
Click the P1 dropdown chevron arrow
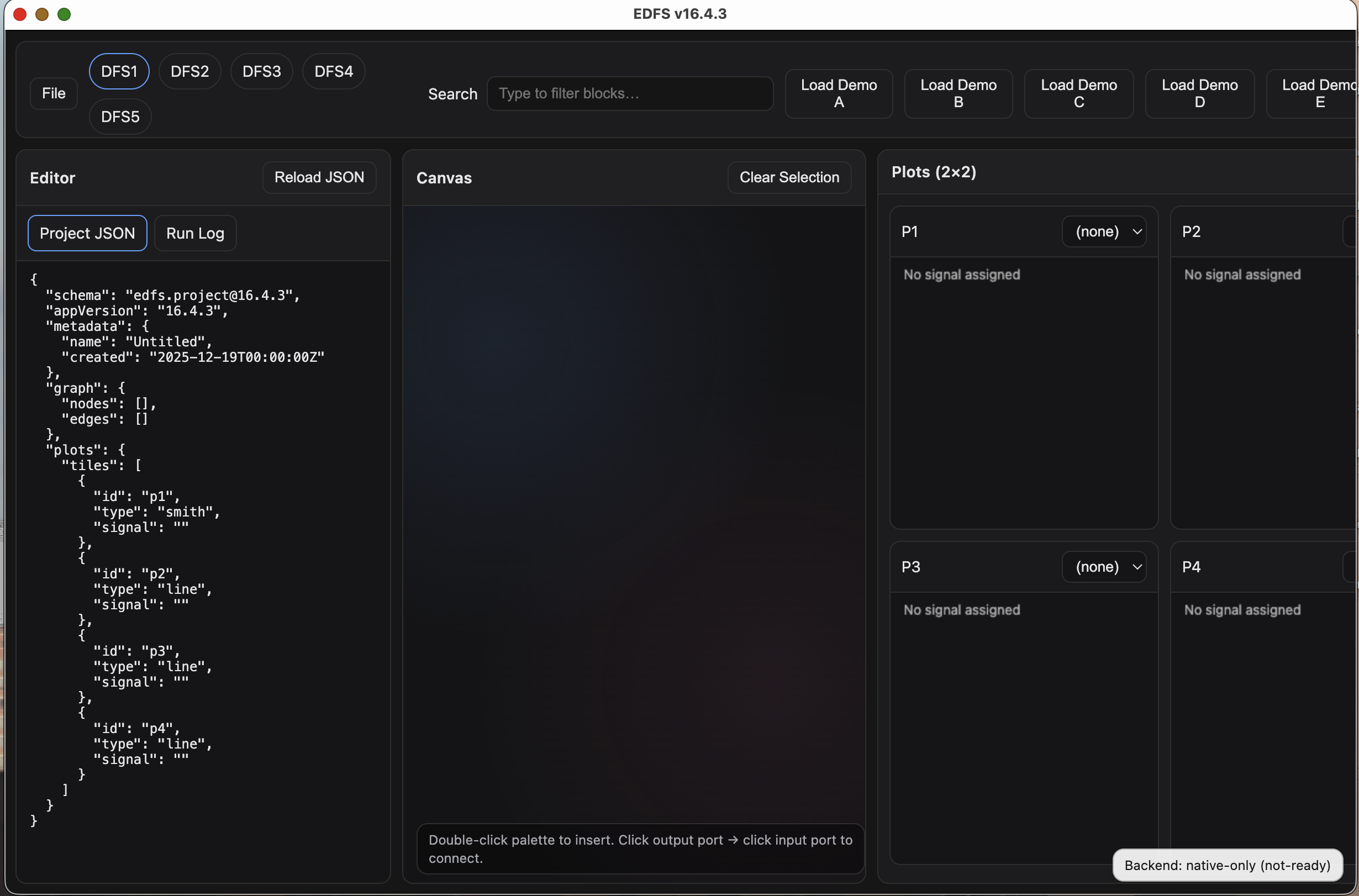[x=1137, y=231]
